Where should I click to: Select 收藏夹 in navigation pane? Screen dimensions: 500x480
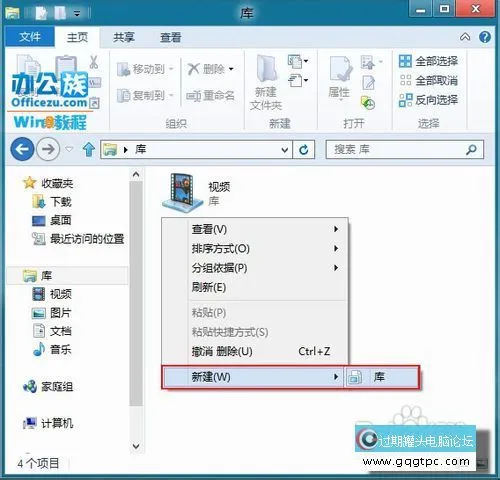(48, 183)
